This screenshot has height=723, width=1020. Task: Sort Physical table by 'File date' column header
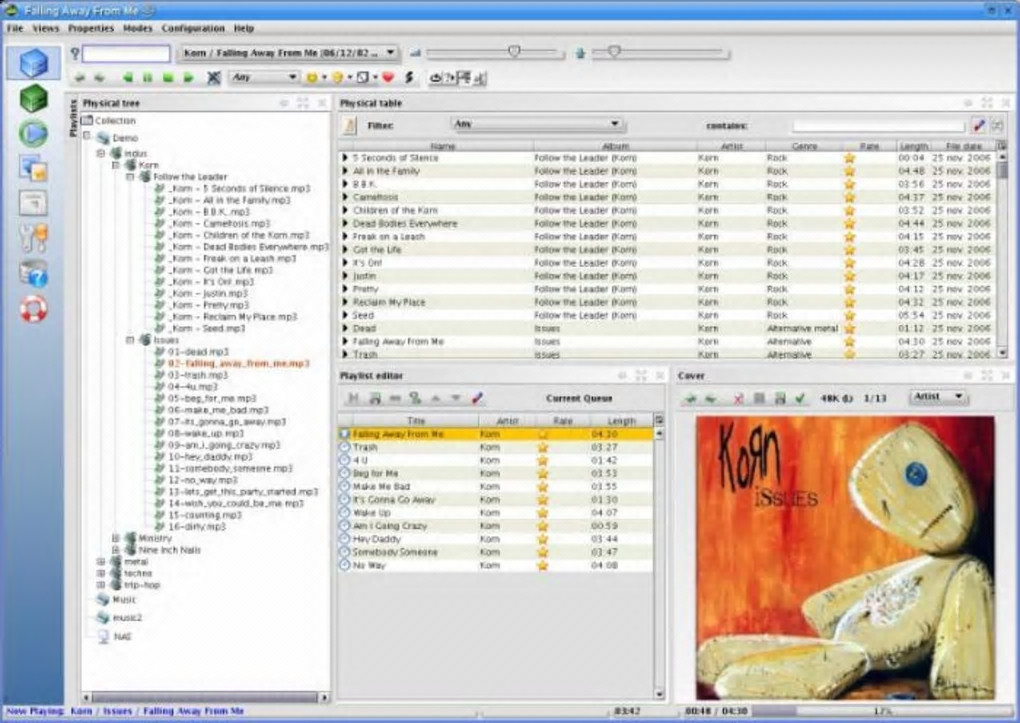(965, 146)
